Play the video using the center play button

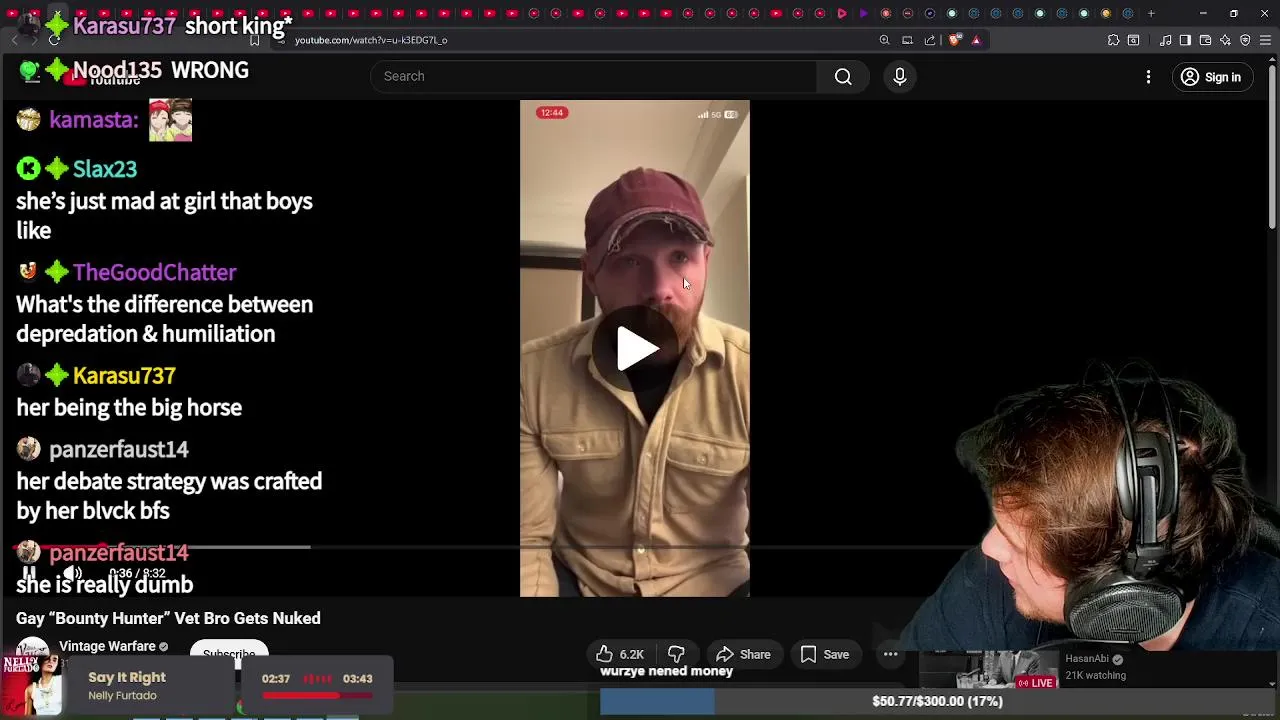pyautogui.click(x=636, y=348)
